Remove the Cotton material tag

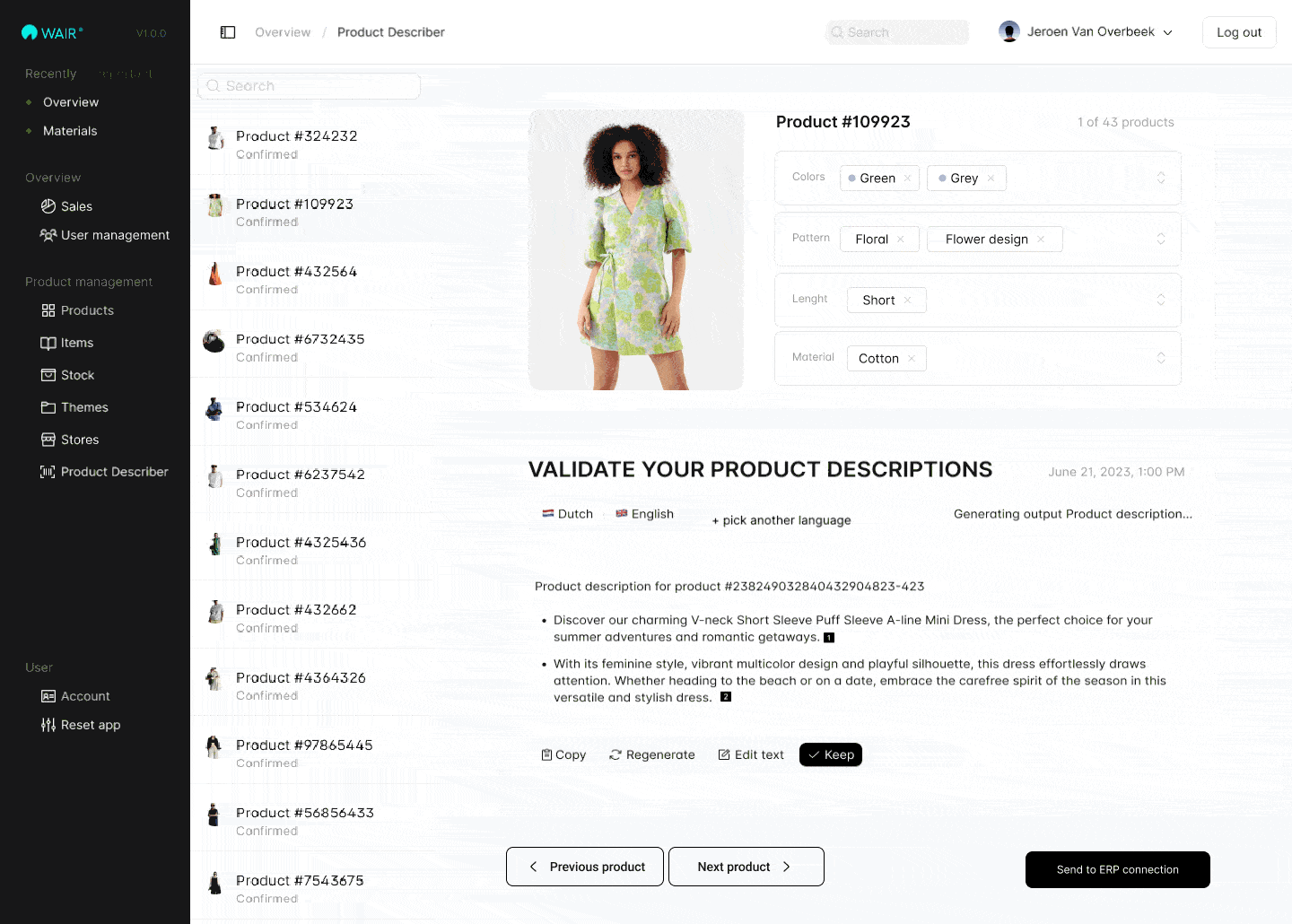coord(912,359)
